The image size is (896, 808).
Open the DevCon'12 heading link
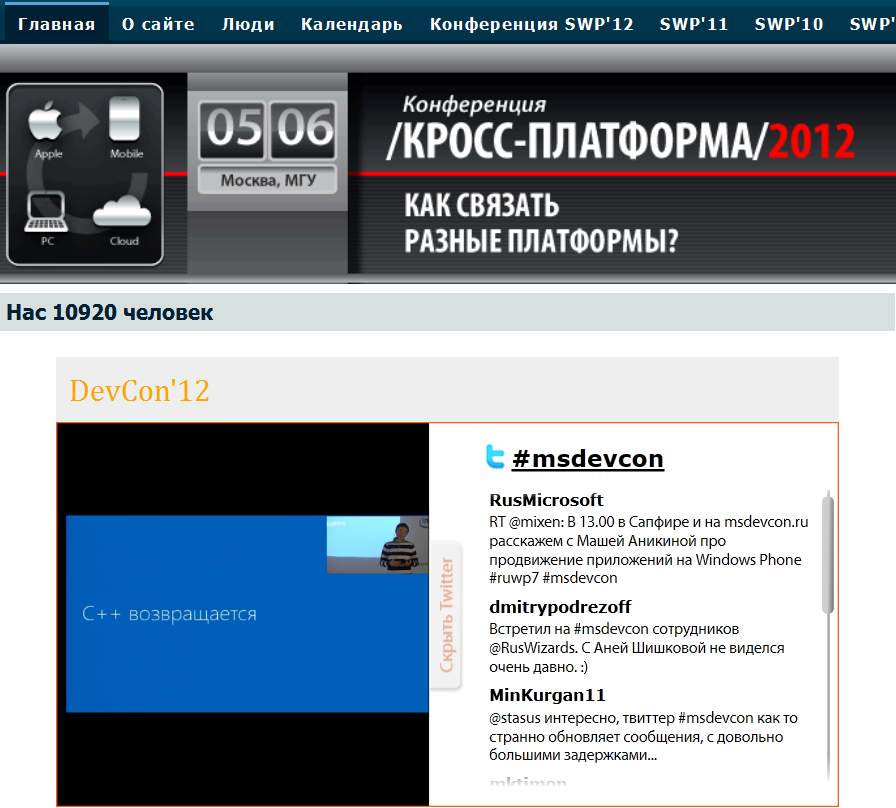[139, 391]
